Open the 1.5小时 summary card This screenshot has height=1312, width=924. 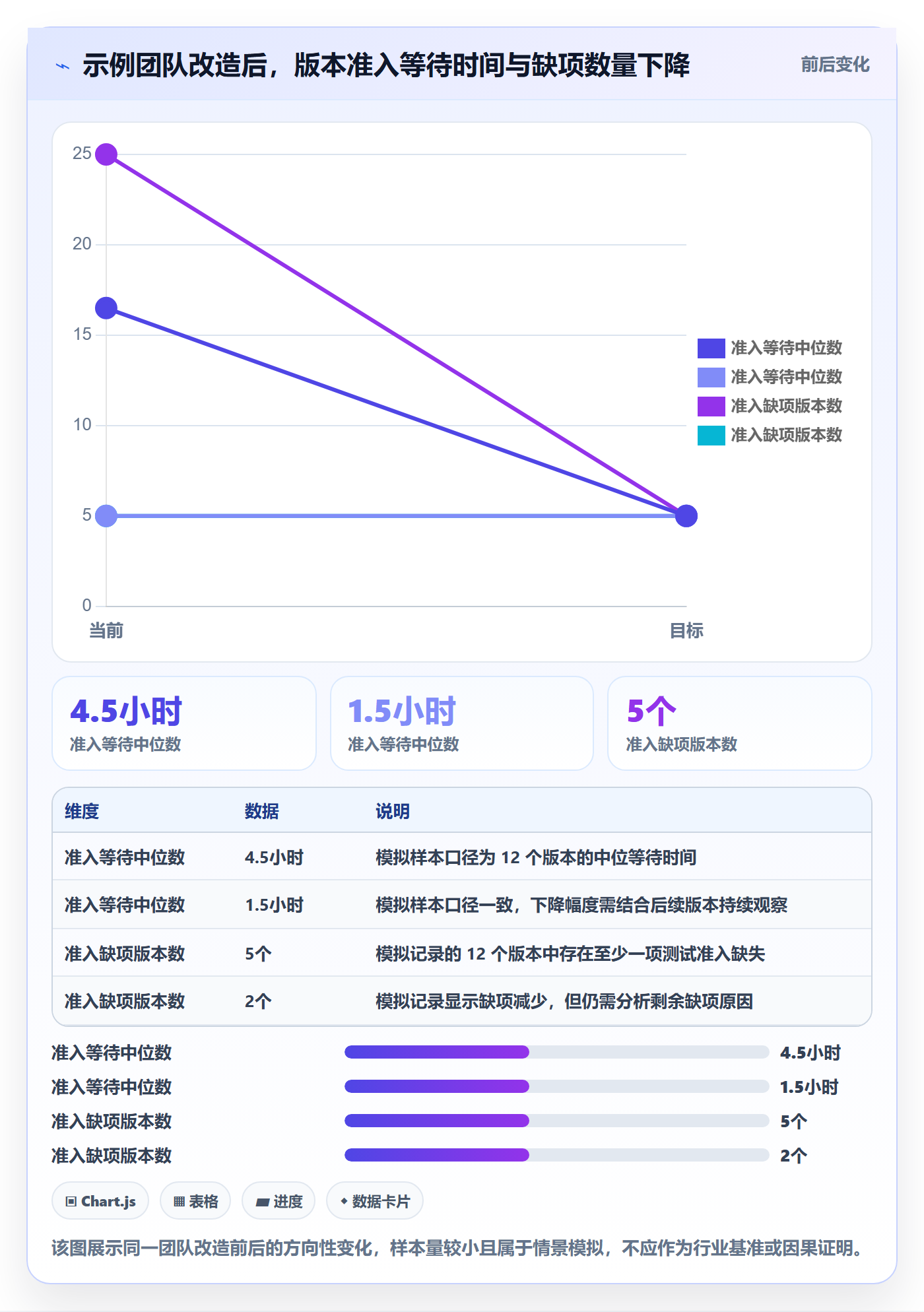tap(462, 723)
